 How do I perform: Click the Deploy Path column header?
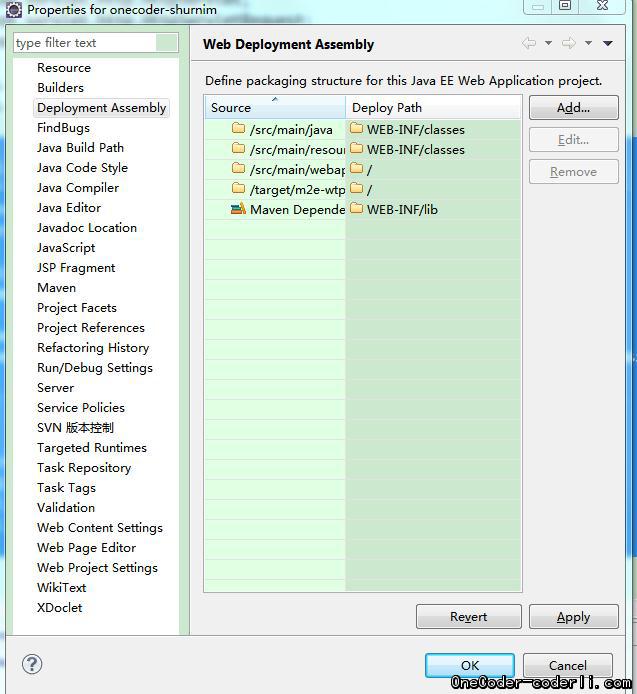[x=432, y=108]
